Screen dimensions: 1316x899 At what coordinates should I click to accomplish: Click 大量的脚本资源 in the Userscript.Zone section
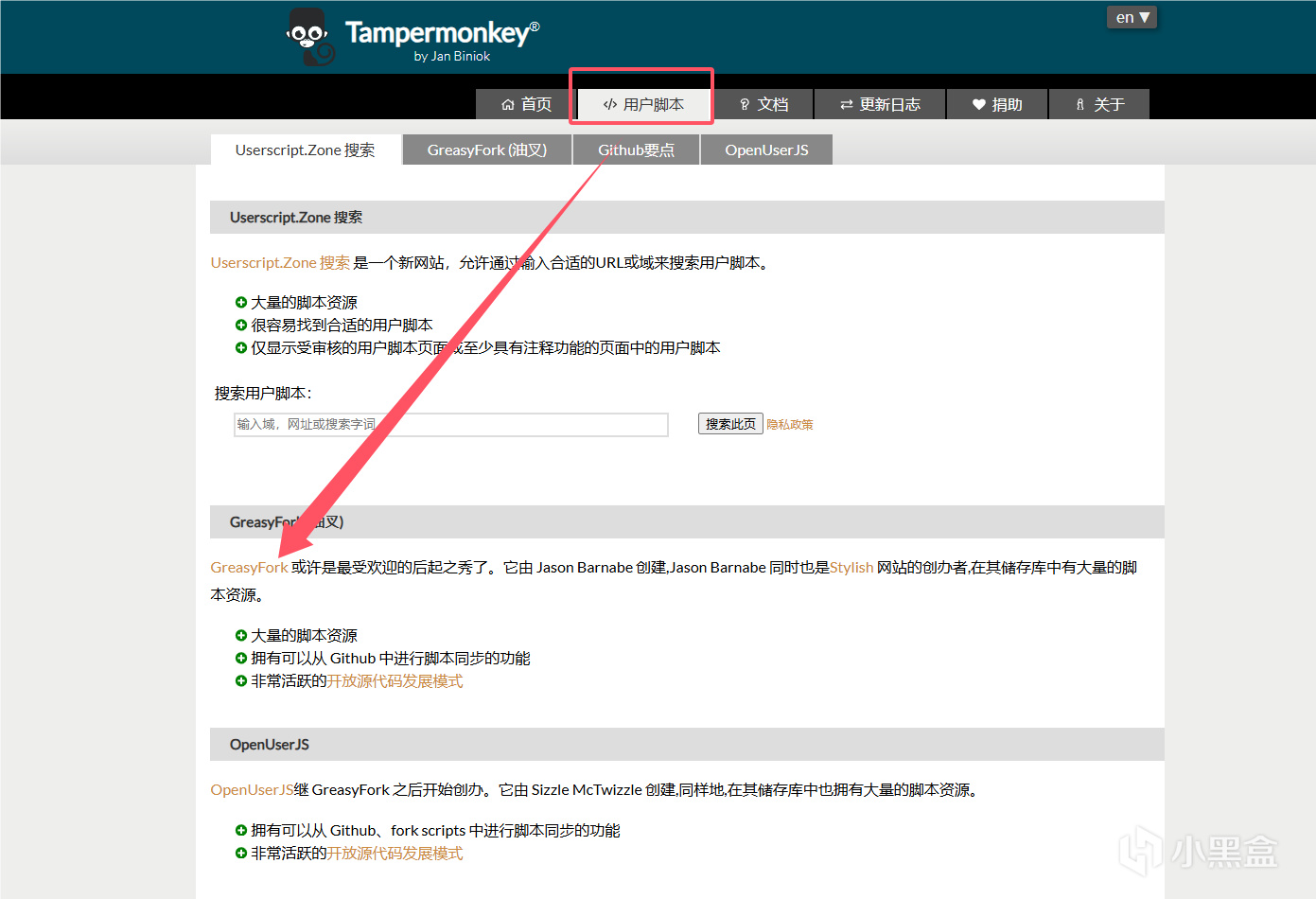(x=304, y=303)
